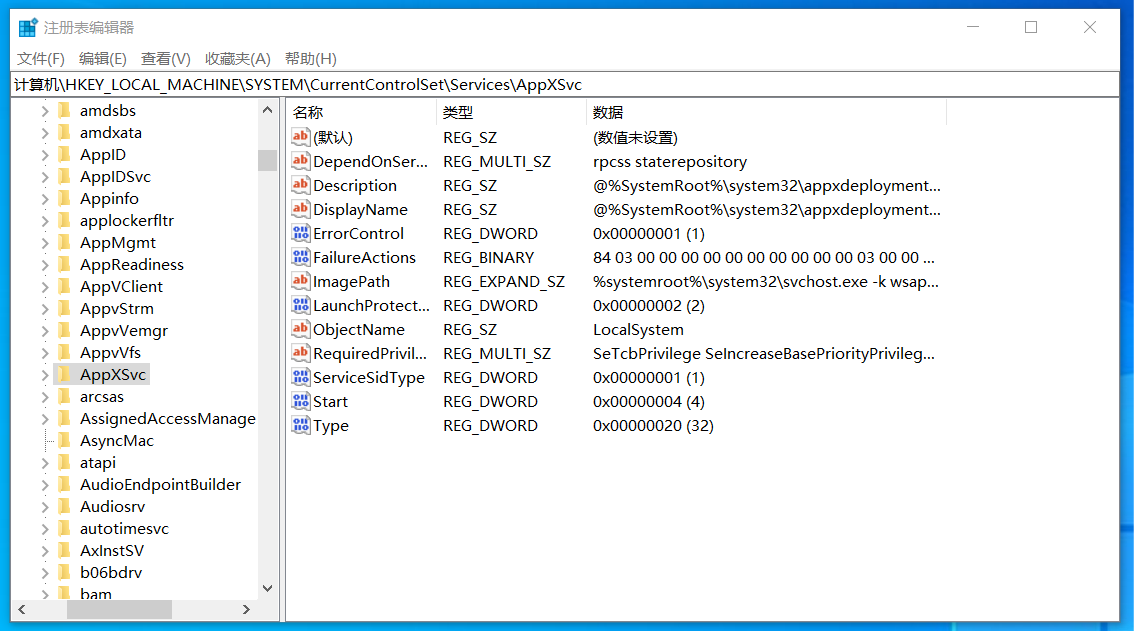The width and height of the screenshot is (1134, 631).
Task: Expand the arcsas tree node
Action: 45,397
